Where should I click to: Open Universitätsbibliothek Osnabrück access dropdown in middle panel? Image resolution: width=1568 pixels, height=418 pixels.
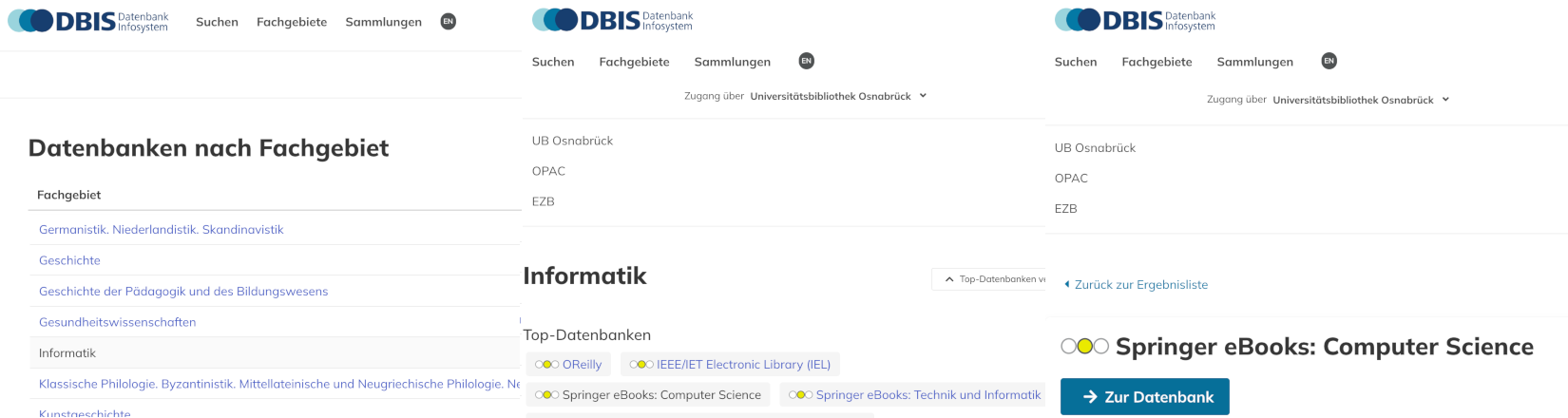tap(922, 96)
